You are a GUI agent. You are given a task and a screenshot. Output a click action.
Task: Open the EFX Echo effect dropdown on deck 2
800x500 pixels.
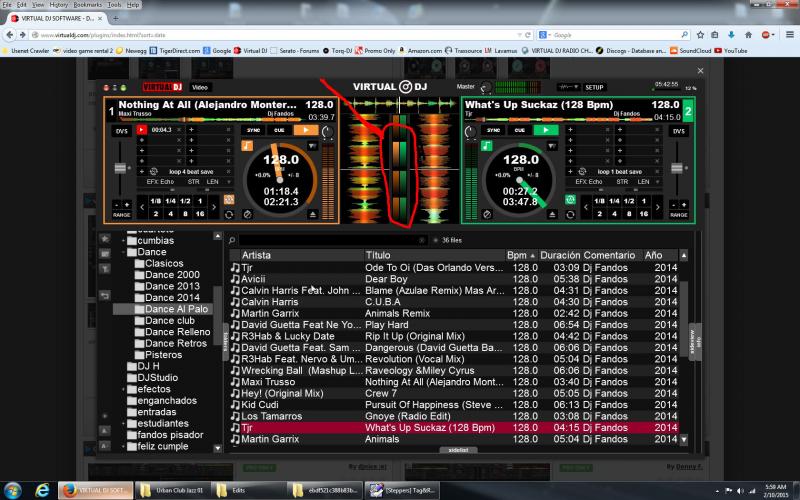[657, 182]
